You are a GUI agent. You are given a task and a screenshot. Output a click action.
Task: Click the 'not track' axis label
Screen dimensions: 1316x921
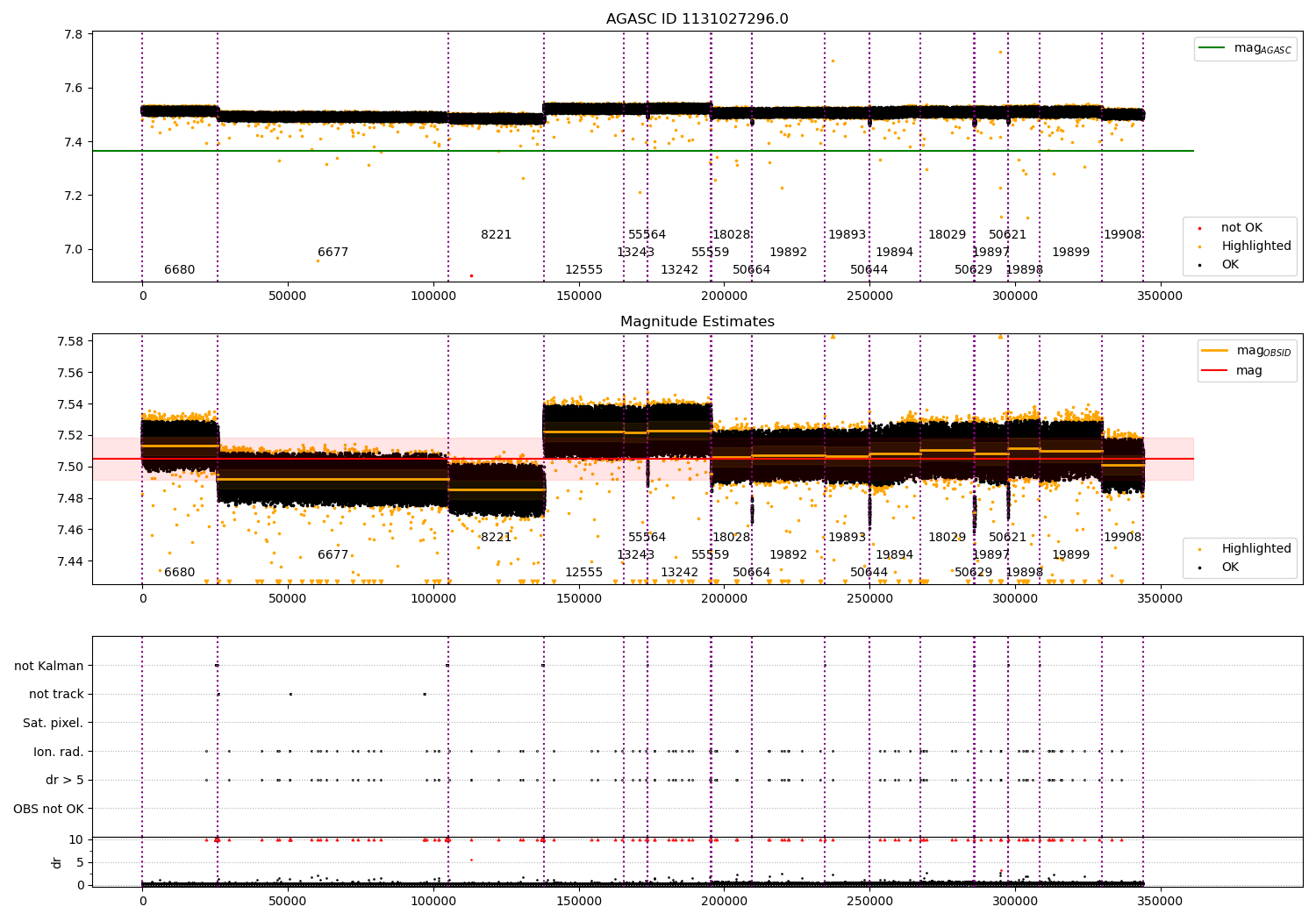point(56,694)
